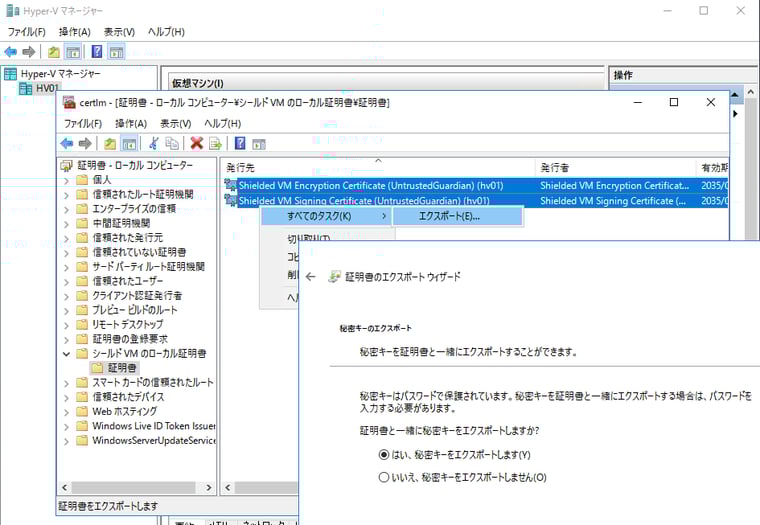
Task: Expand 信頼されていない証明書 tree node
Action: pyautogui.click(x=67, y=253)
